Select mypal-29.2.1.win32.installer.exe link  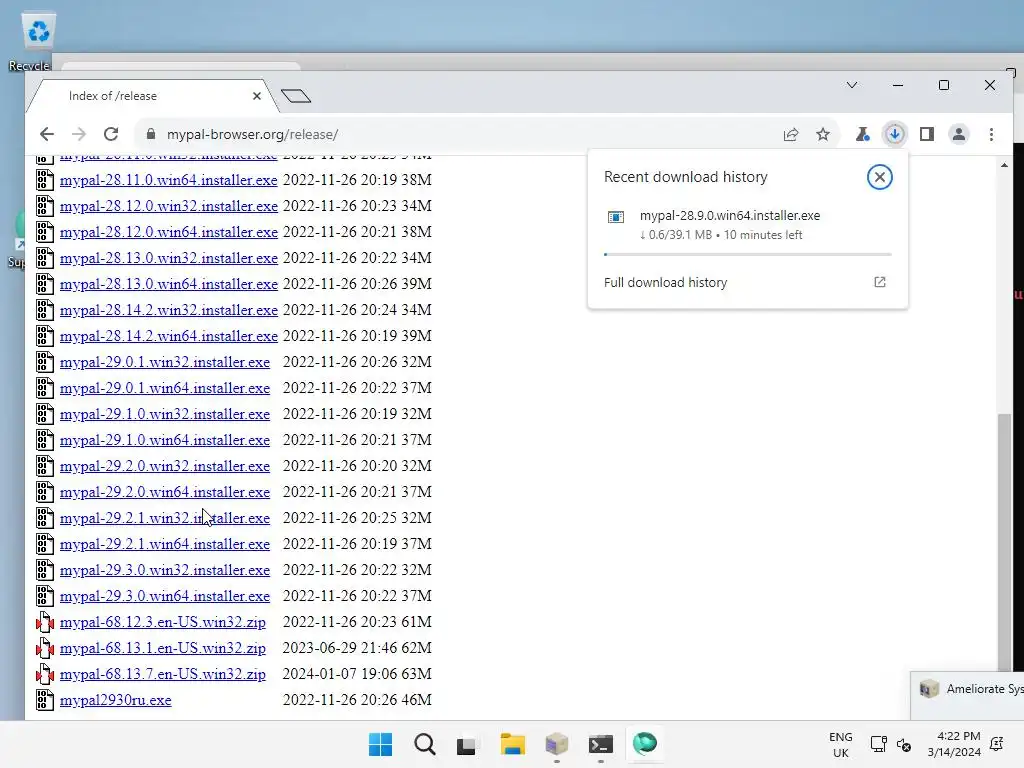pyautogui.click(x=165, y=519)
